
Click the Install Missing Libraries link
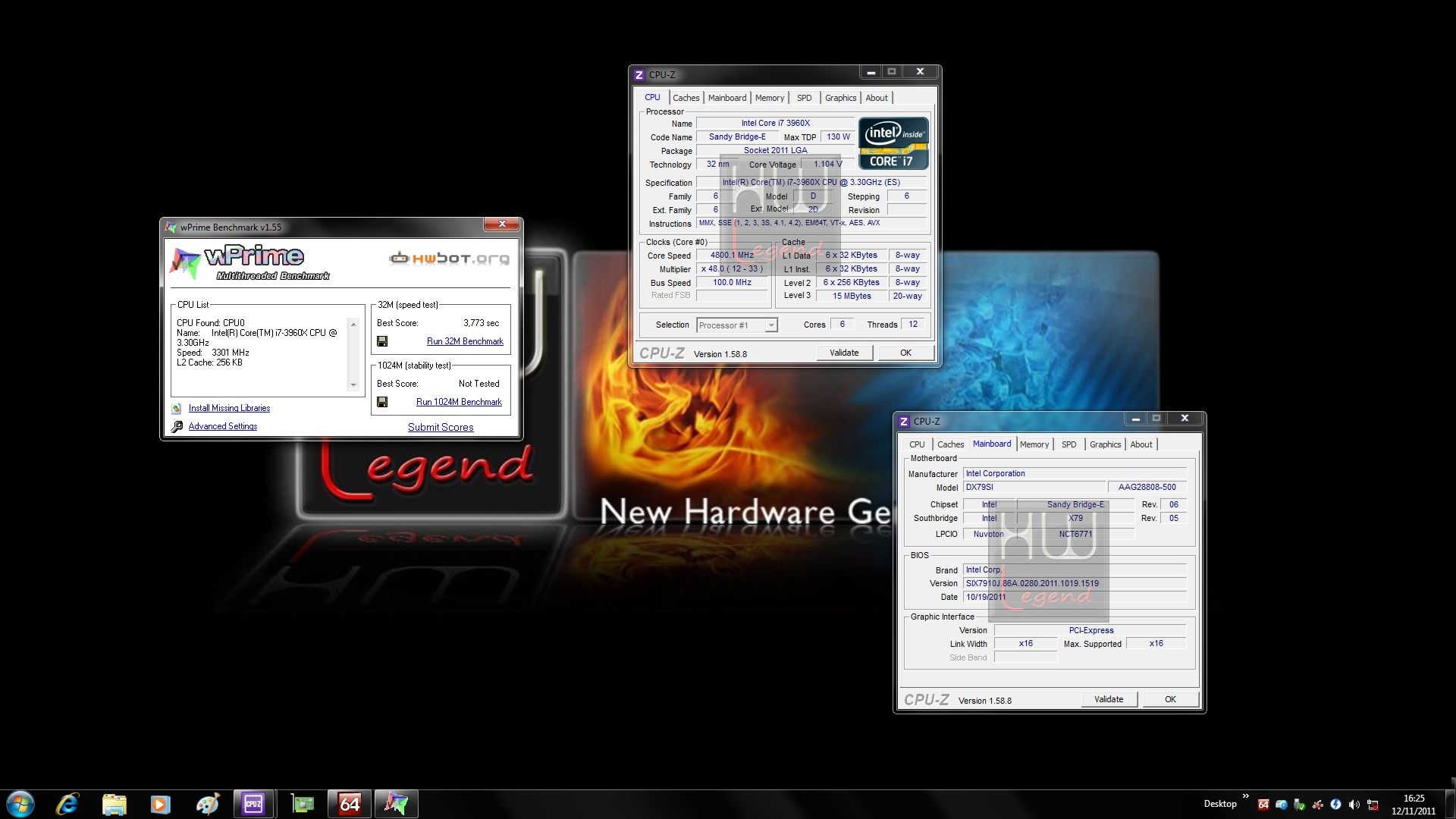[x=229, y=408]
